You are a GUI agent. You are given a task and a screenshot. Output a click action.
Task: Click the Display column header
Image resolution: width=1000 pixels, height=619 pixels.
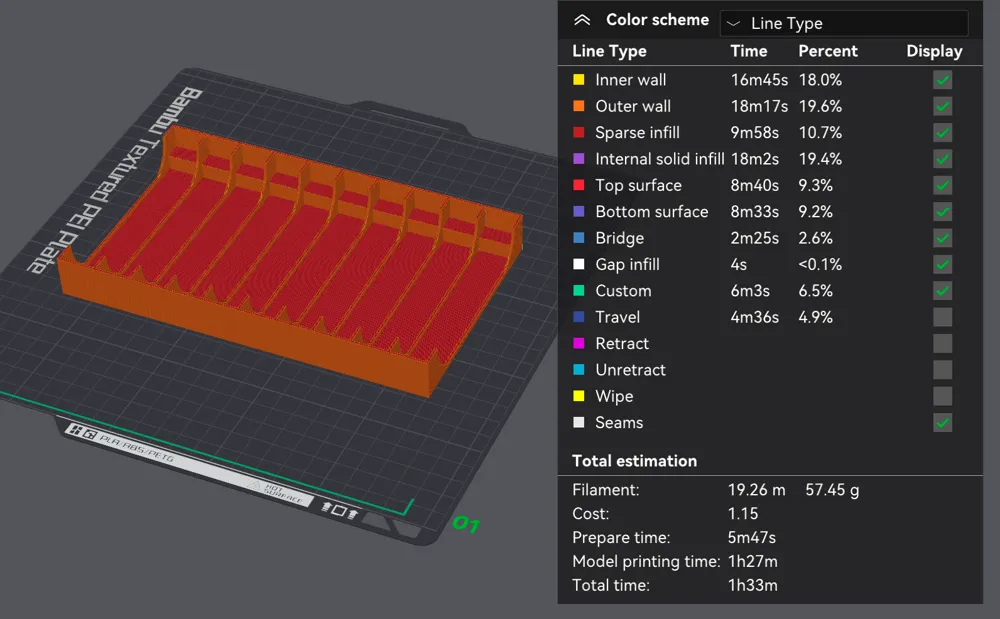click(x=934, y=52)
